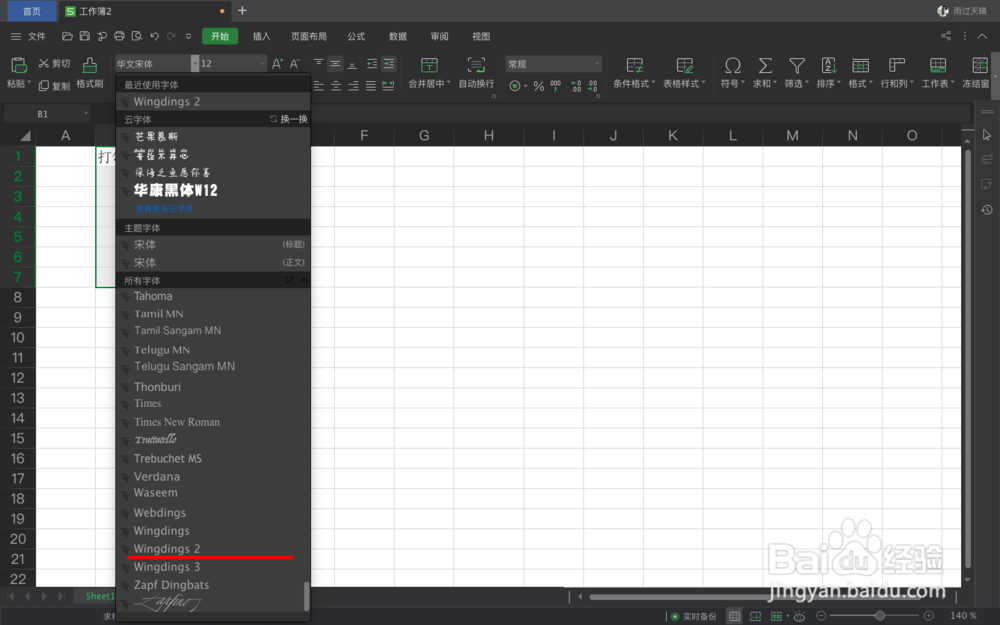Expand ribbon overflow arrow at right edge
This screenshot has height=625, width=1000.
click(996, 77)
